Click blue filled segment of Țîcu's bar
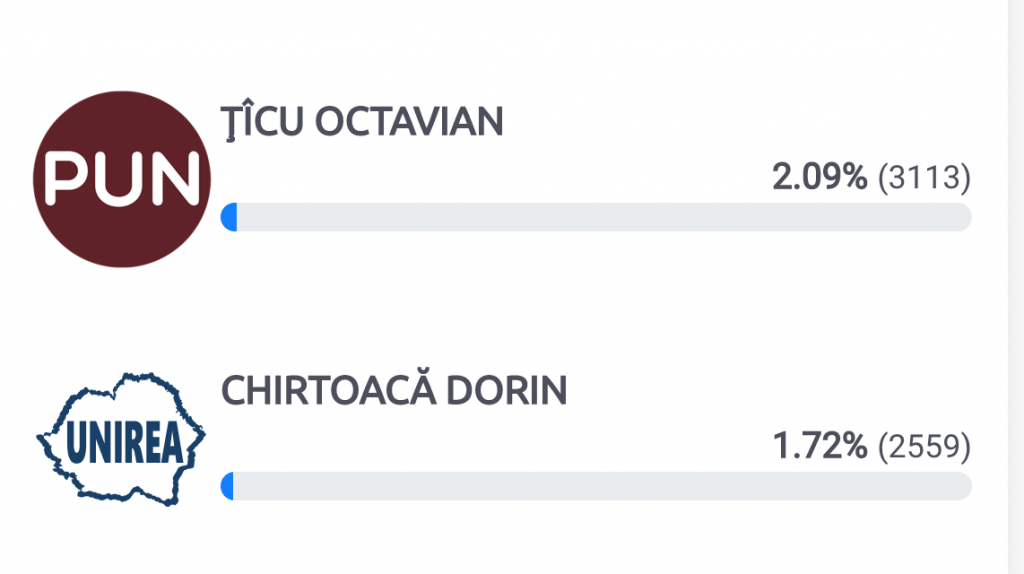1024x574 pixels. click(229, 217)
